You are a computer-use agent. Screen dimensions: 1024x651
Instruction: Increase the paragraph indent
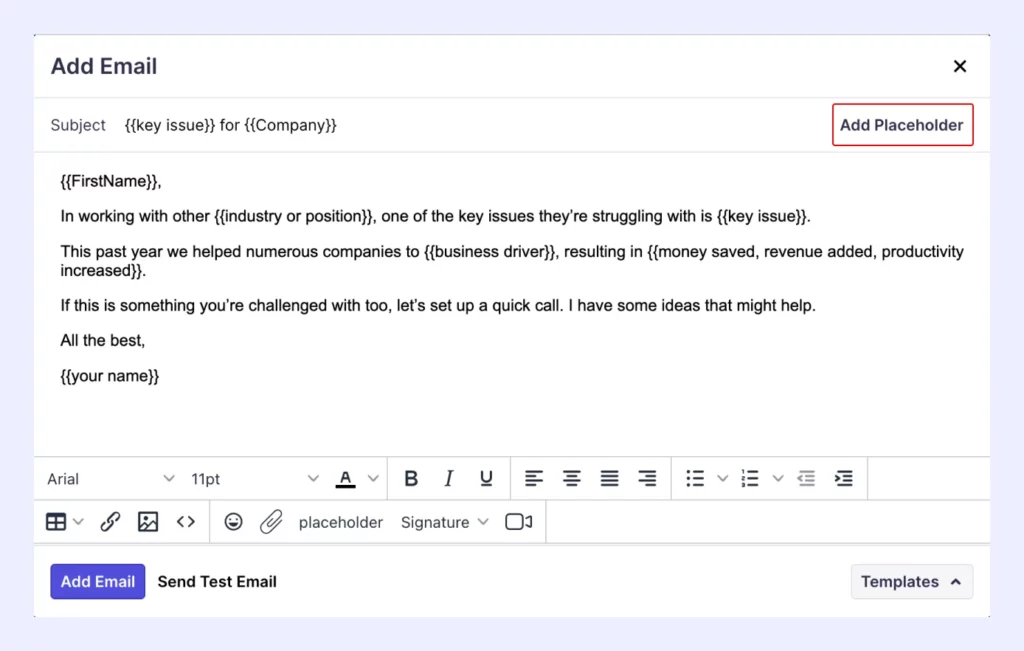pyautogui.click(x=844, y=478)
